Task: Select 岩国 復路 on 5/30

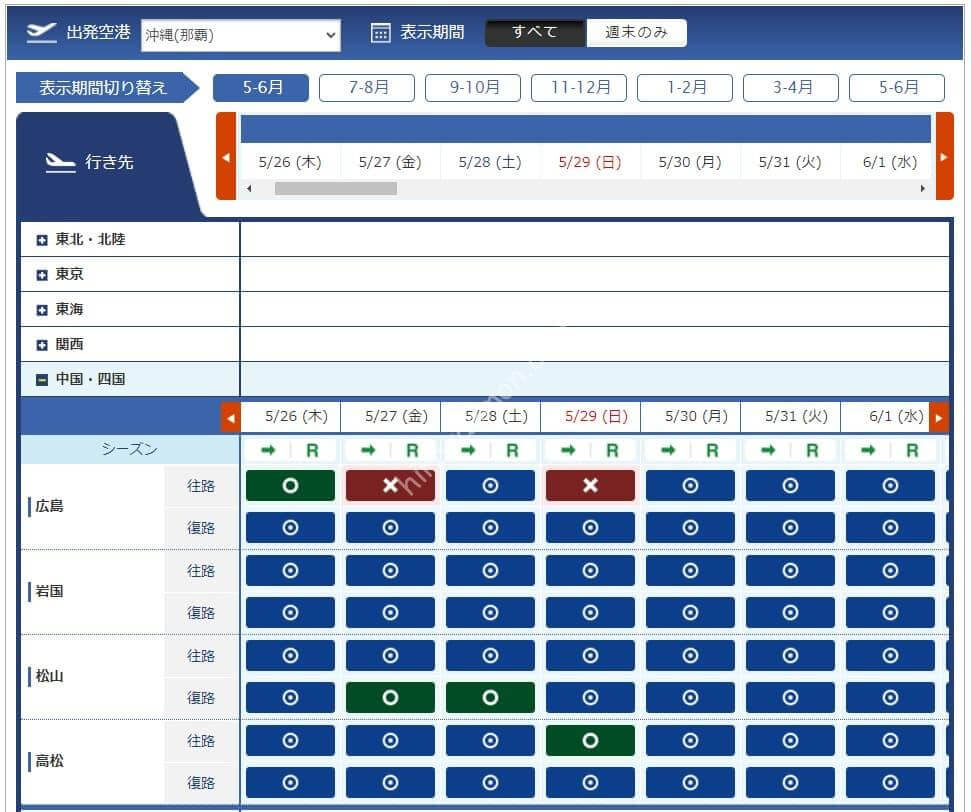Action: pyautogui.click(x=690, y=613)
